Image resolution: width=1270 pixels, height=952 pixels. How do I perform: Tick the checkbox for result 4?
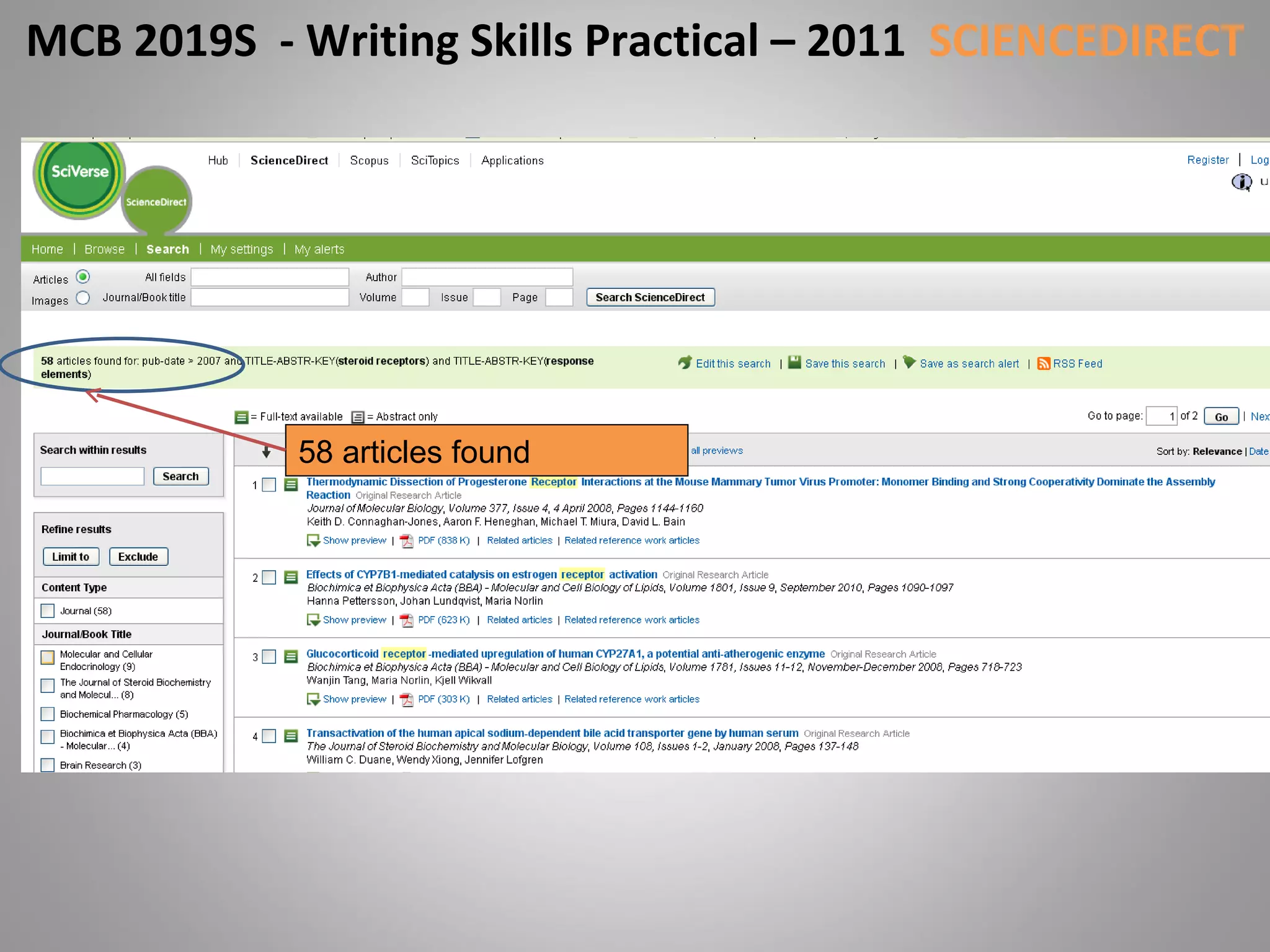point(269,736)
